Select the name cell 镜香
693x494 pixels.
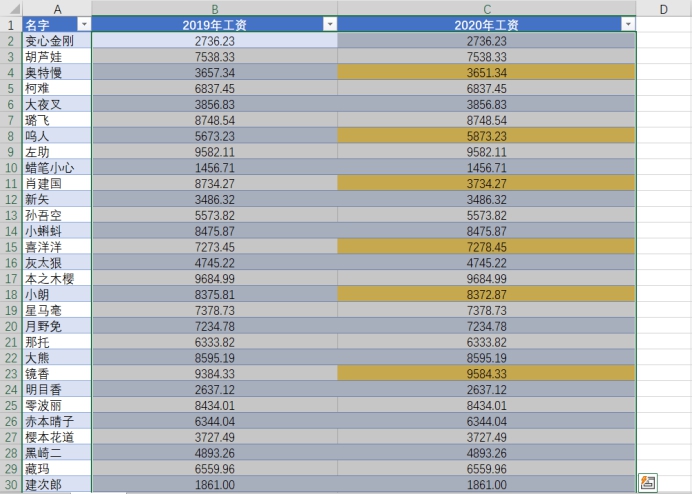(x=57, y=373)
